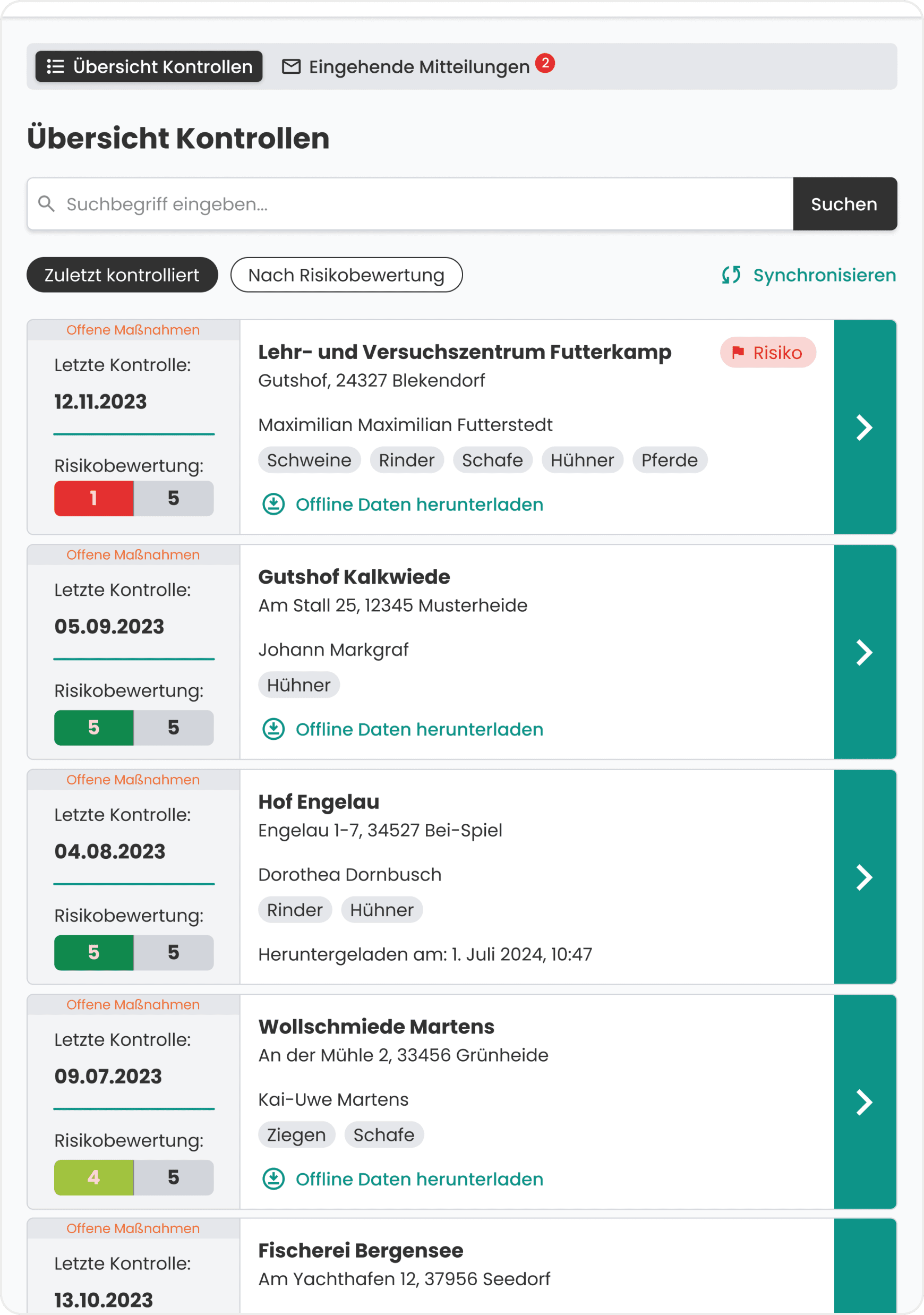Click address An der Mühle 2, 33456 Grünheide

coord(403,1055)
